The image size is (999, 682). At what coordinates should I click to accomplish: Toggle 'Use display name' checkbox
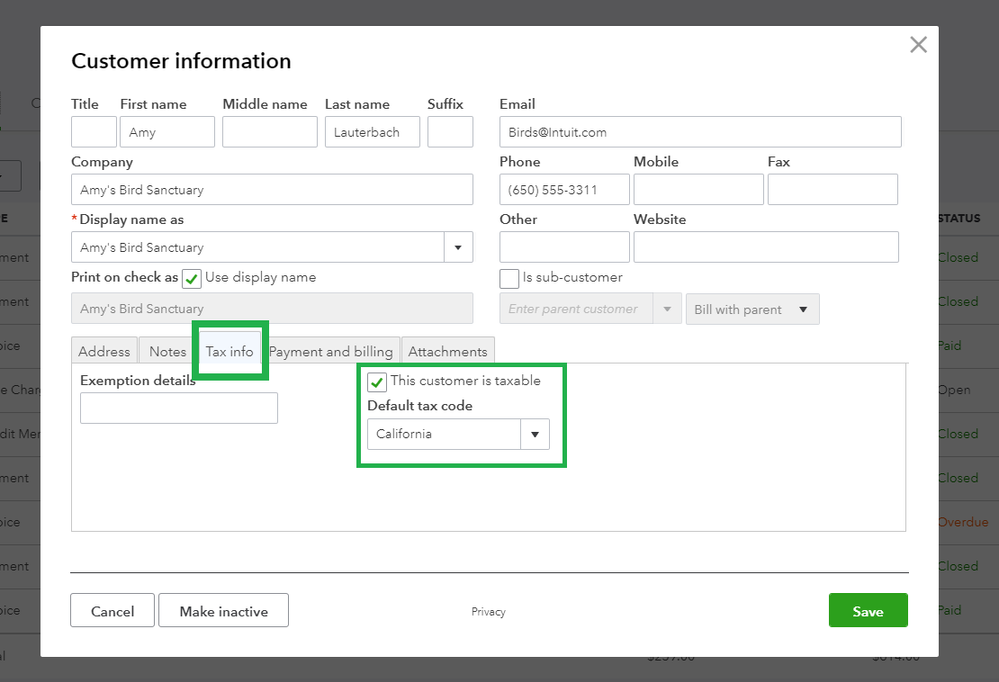(192, 279)
